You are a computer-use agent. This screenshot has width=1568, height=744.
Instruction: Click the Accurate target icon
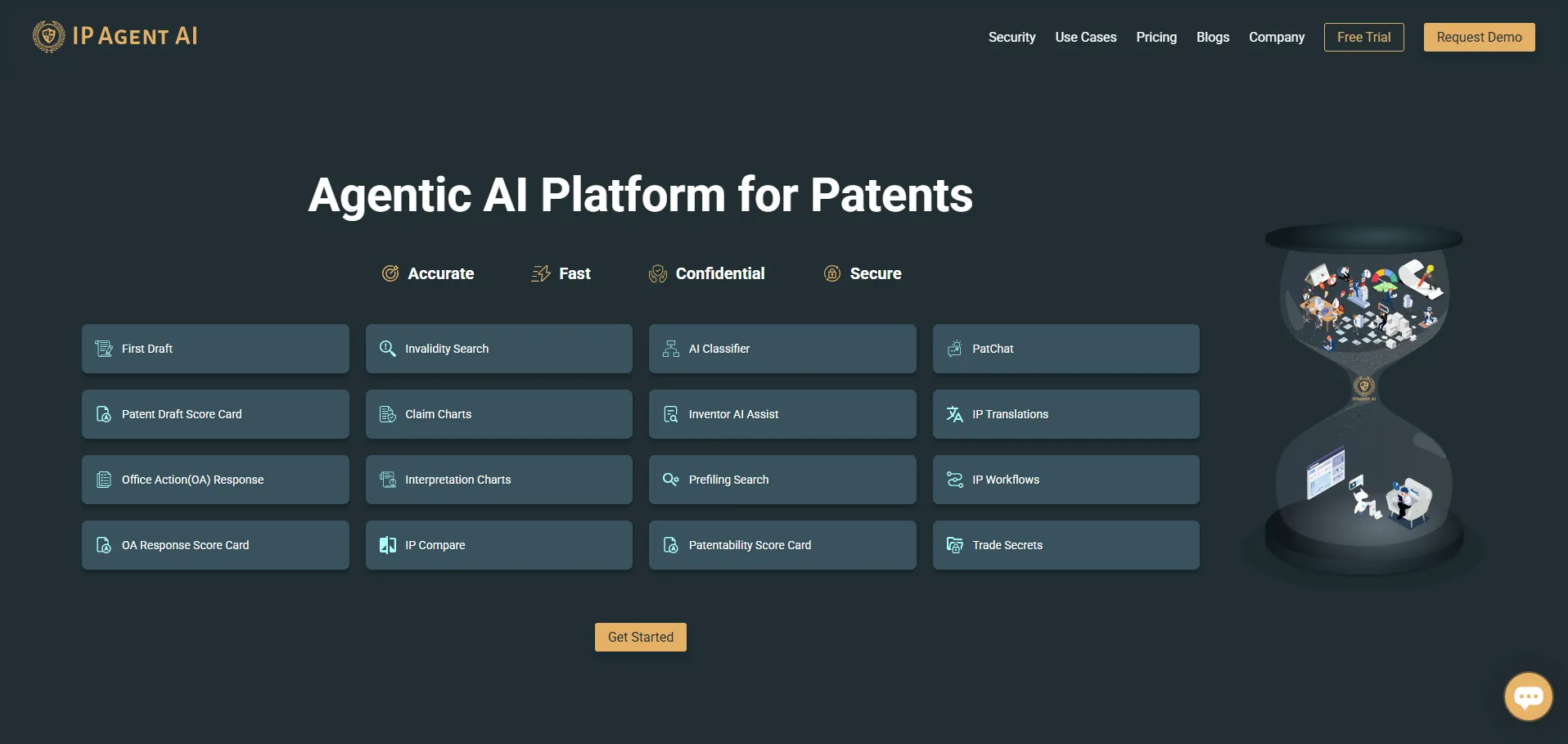390,273
